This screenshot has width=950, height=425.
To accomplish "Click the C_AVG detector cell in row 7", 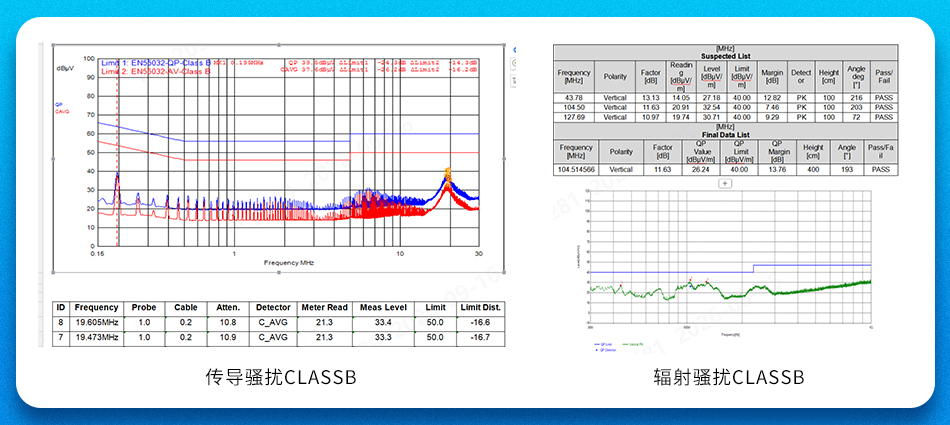I will (x=273, y=337).
